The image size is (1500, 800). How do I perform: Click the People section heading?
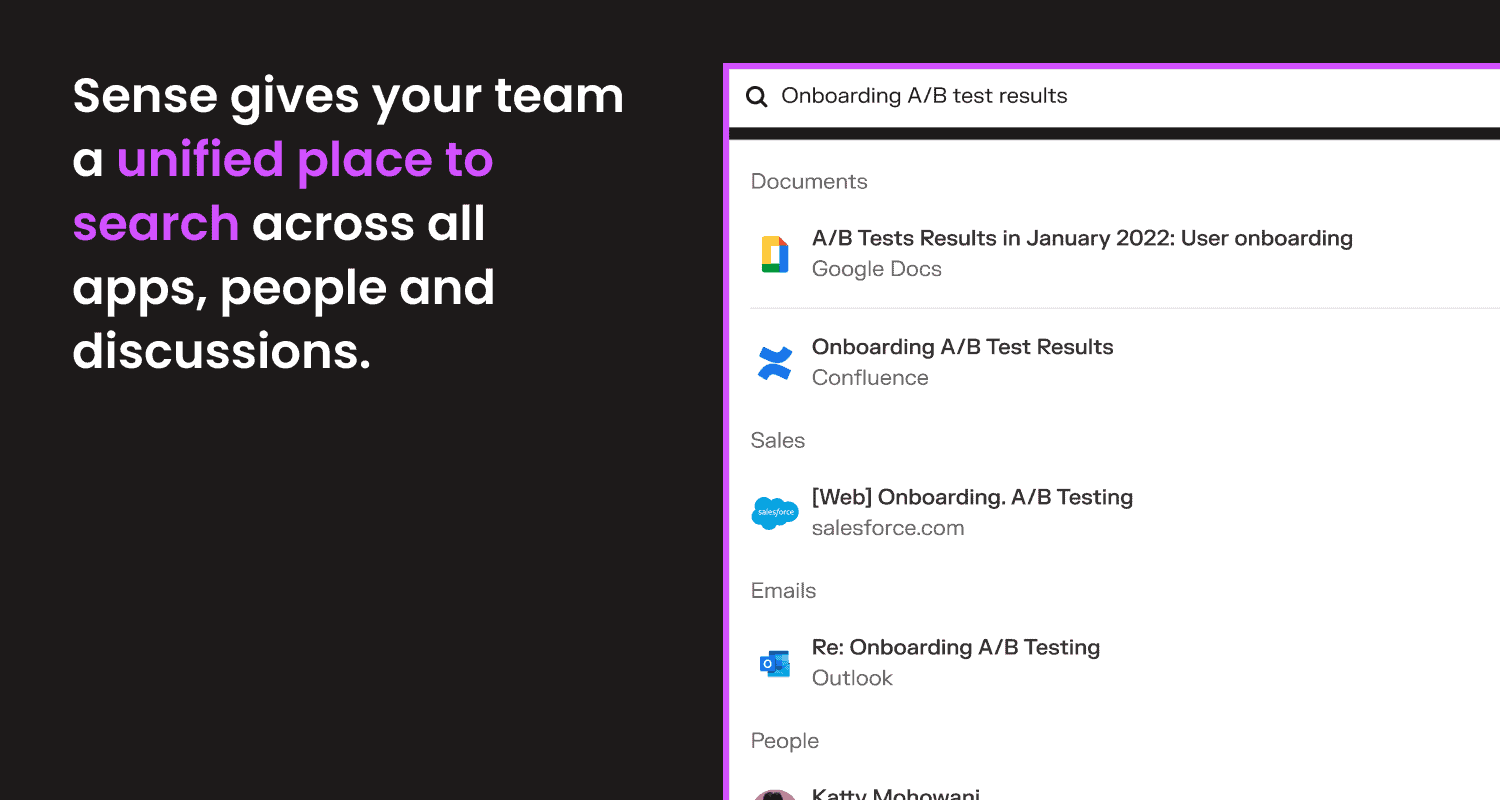[785, 741]
